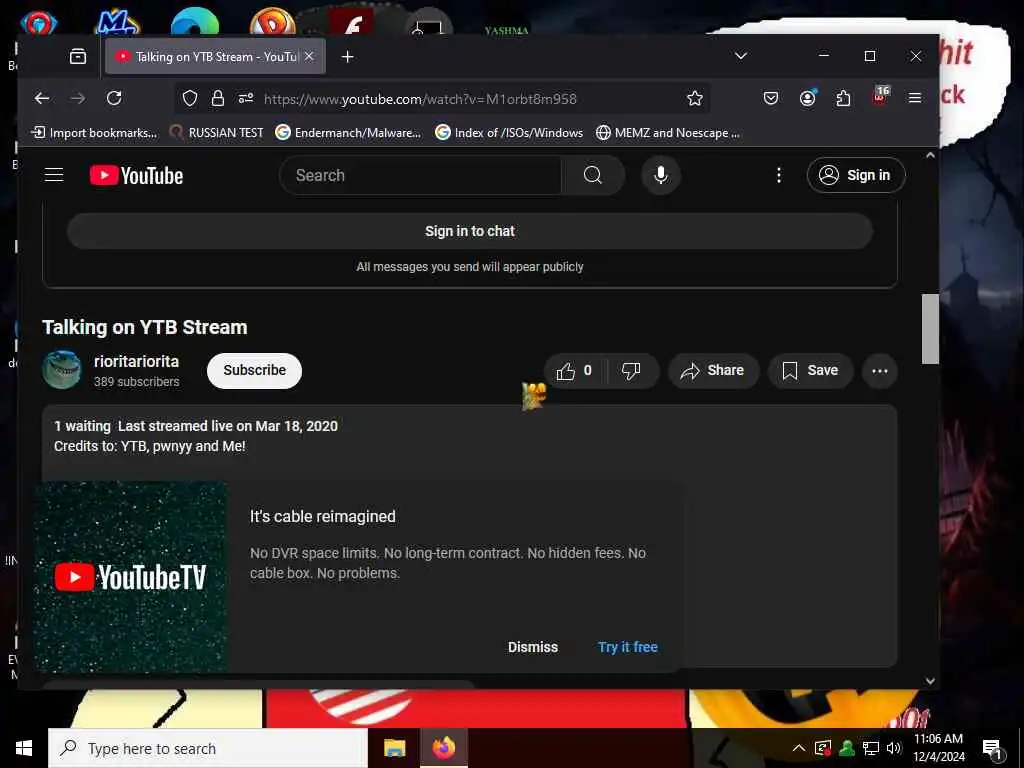
Task: Open Windows Start menu
Action: pyautogui.click(x=24, y=748)
